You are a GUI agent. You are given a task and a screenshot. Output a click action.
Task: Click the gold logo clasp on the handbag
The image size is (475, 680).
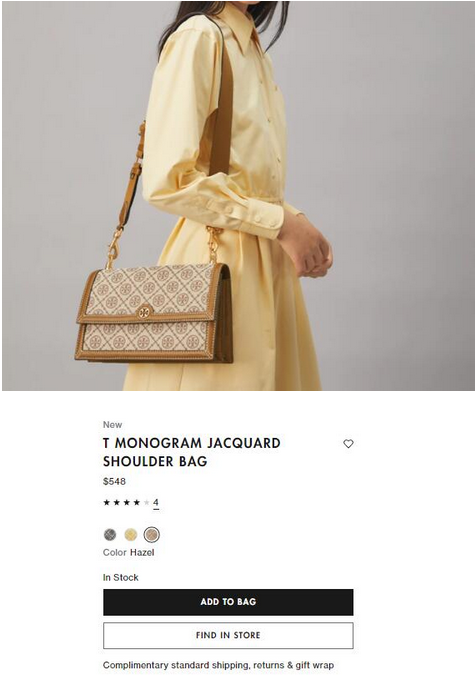pyautogui.click(x=144, y=312)
